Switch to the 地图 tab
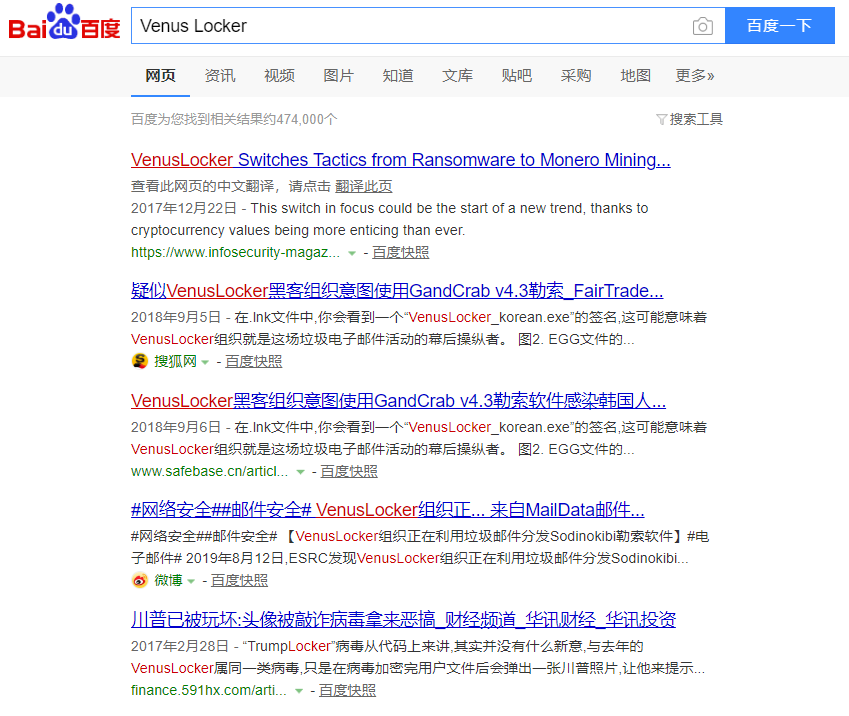 tap(636, 76)
